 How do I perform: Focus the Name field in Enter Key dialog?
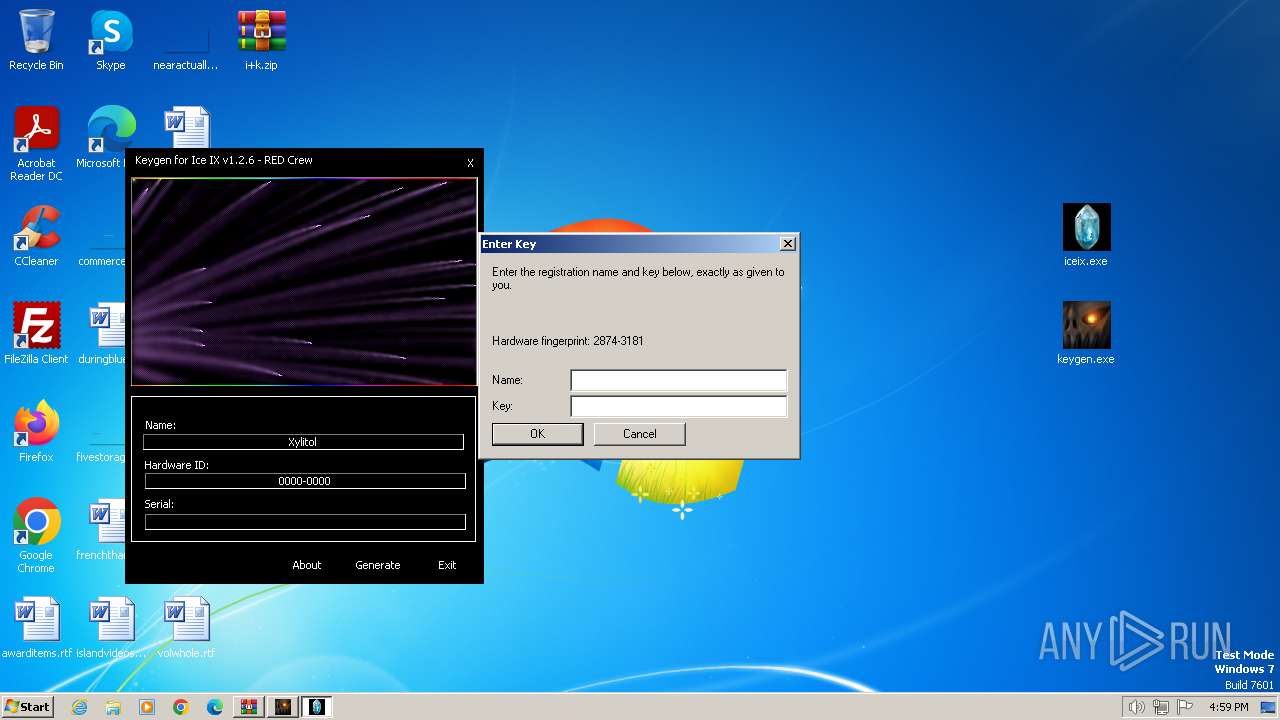pos(678,380)
